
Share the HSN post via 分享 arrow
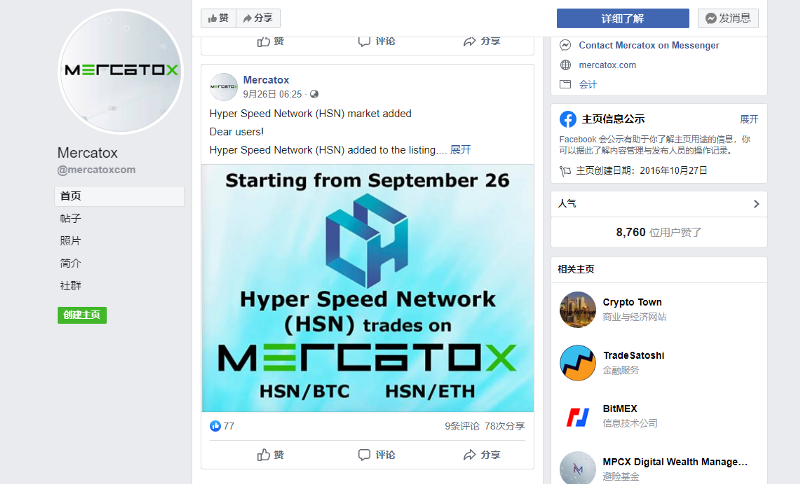pos(482,455)
